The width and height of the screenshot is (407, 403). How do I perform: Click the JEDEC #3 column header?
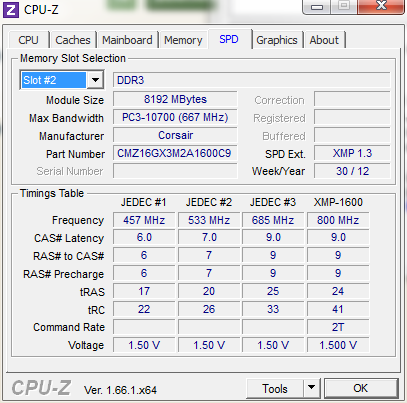[x=273, y=202]
